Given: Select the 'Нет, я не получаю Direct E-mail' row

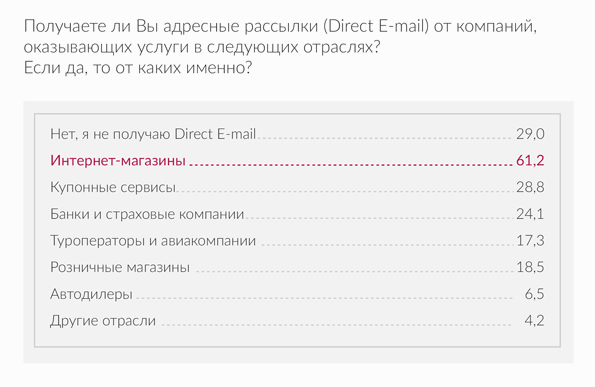Looking at the screenshot, I should pyautogui.click(x=297, y=134).
